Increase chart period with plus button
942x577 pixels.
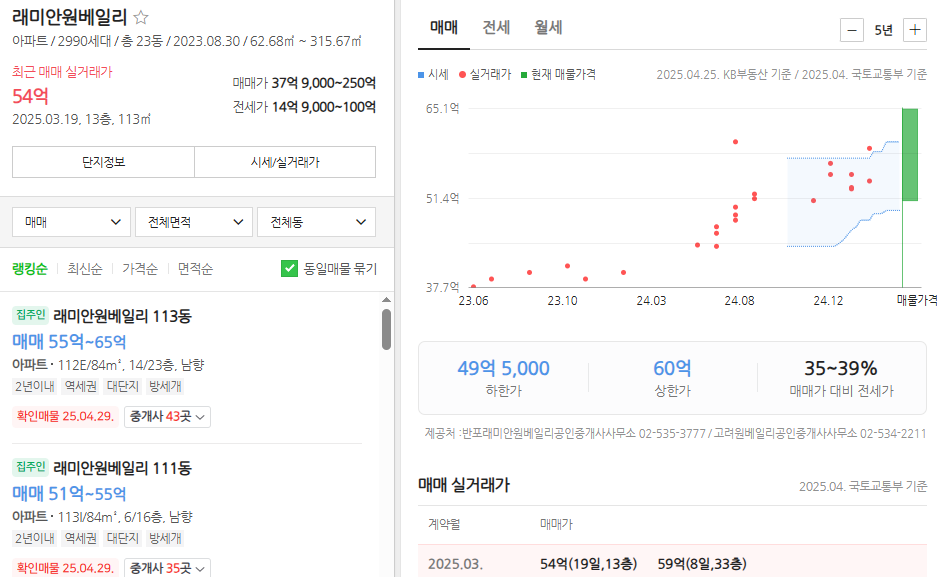[914, 30]
